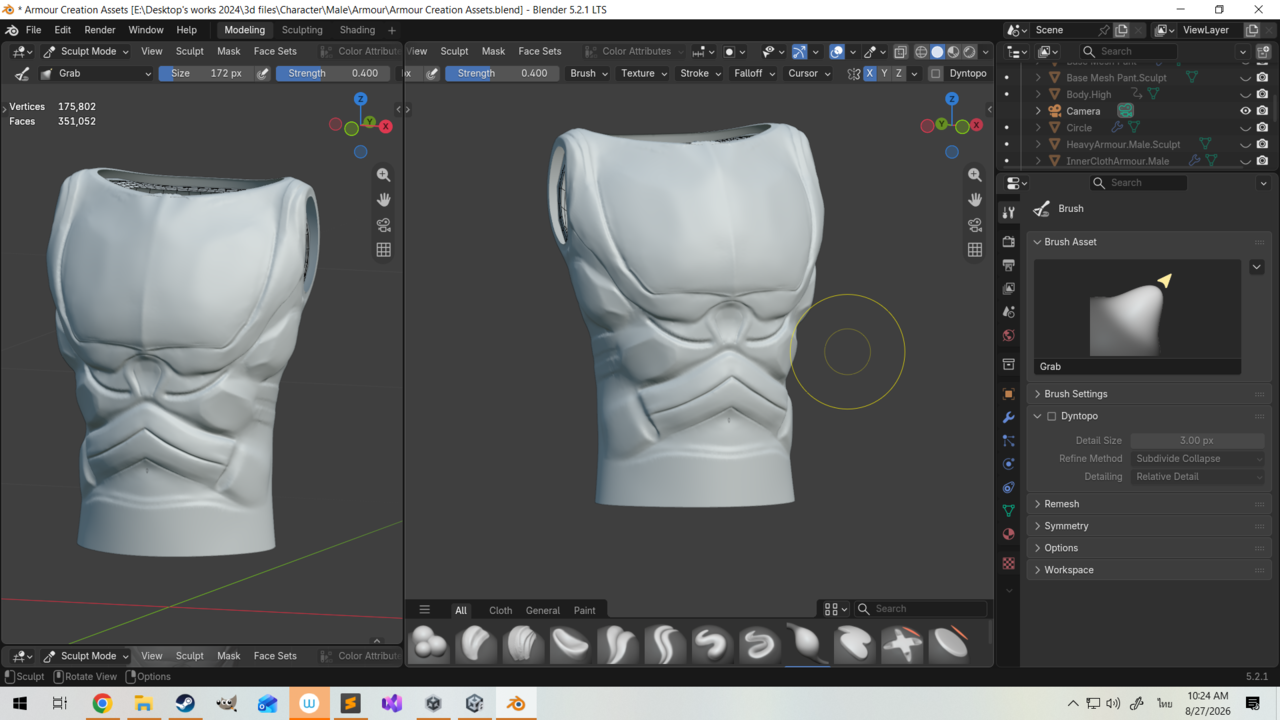Open Brush settings dropdown
This screenshot has width=1280, height=720.
(x=588, y=73)
